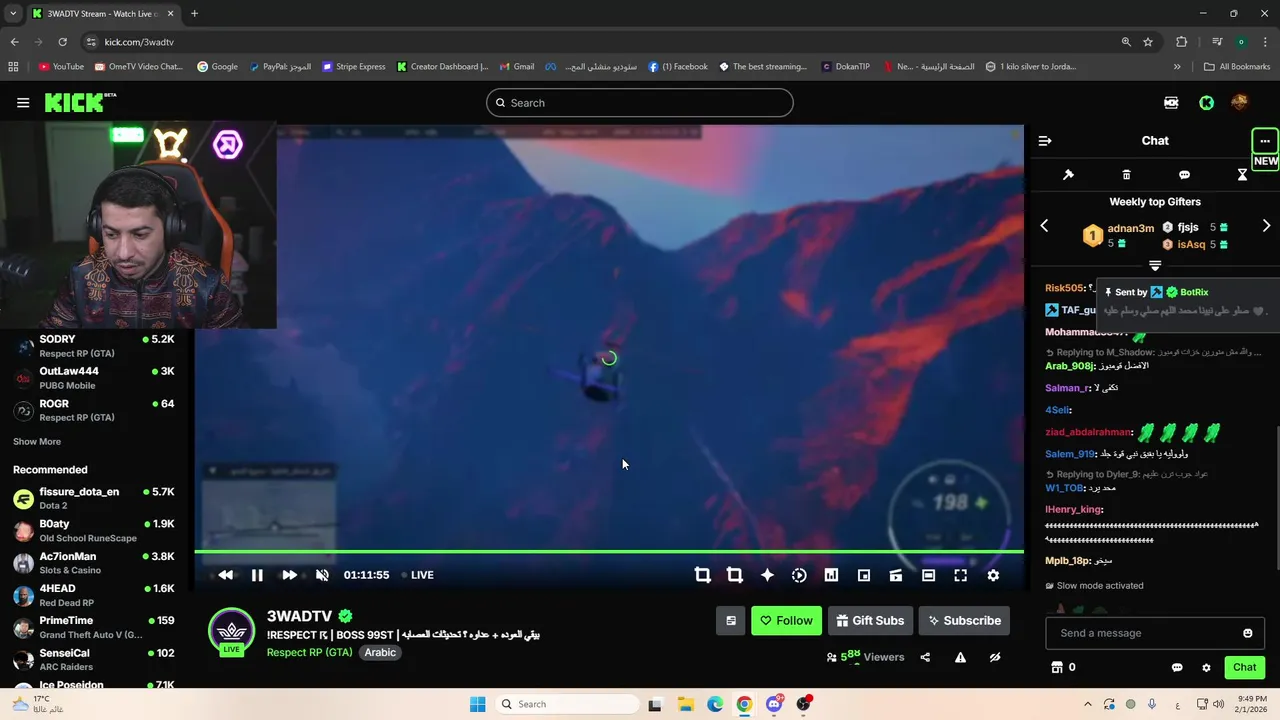Open the channel shop icon
This screenshot has width=1280, height=720.
(x=1056, y=667)
